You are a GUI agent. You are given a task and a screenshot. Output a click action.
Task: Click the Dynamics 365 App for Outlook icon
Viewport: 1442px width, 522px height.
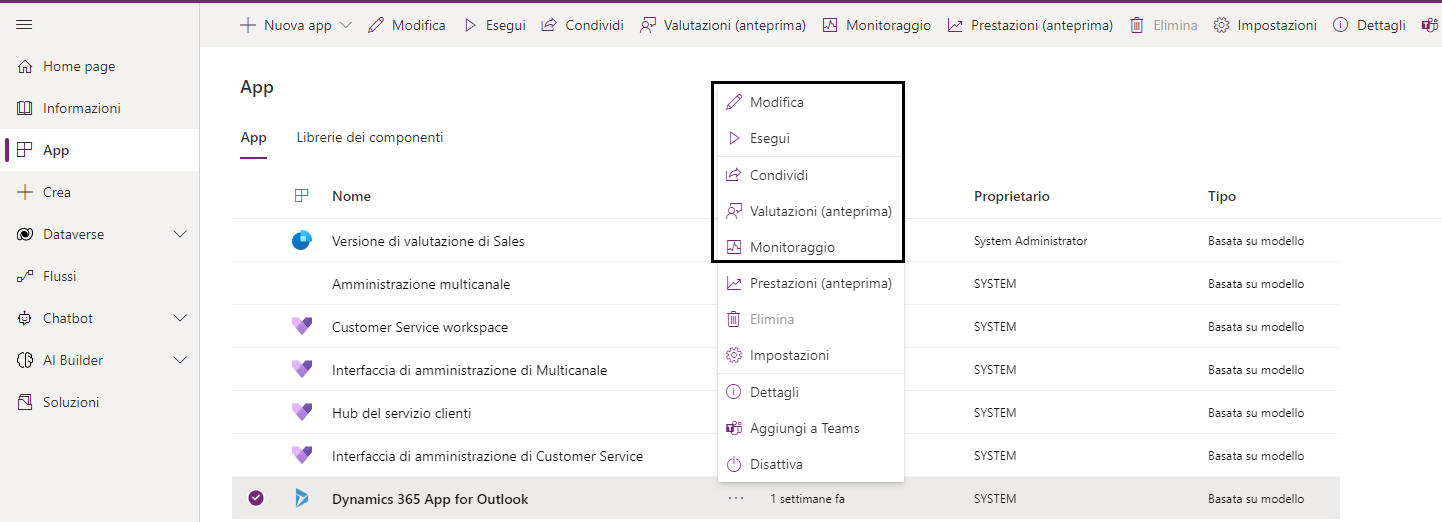301,498
